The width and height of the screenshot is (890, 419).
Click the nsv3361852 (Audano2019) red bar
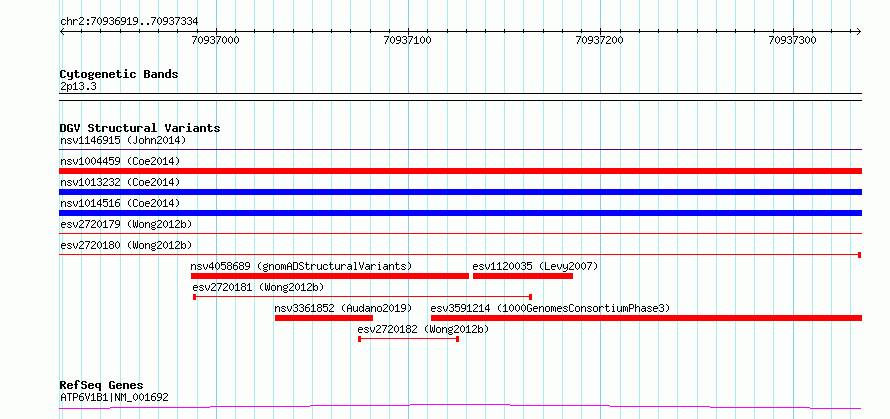pos(324,318)
